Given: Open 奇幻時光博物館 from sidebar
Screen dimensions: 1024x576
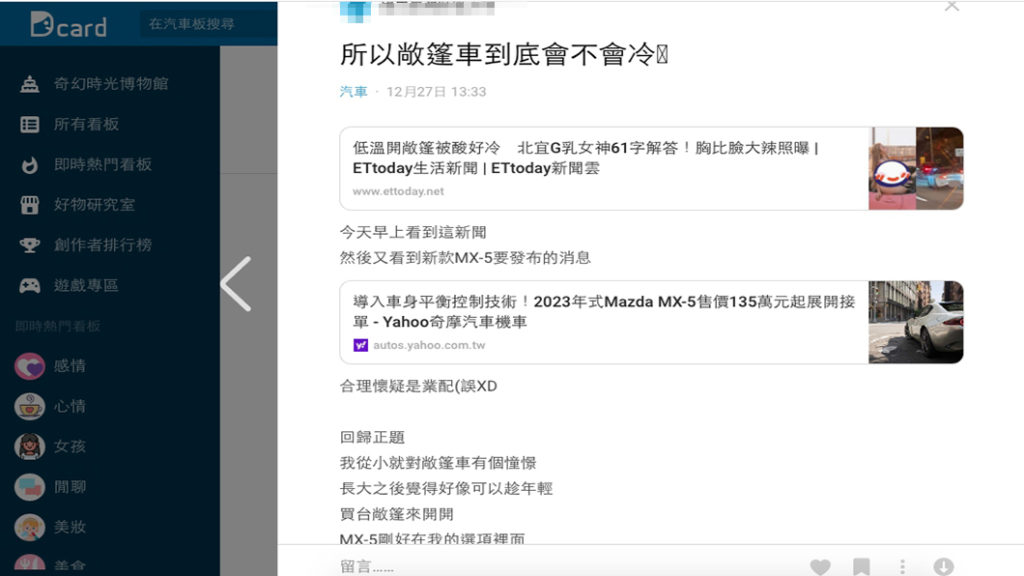Looking at the screenshot, I should 110,84.
